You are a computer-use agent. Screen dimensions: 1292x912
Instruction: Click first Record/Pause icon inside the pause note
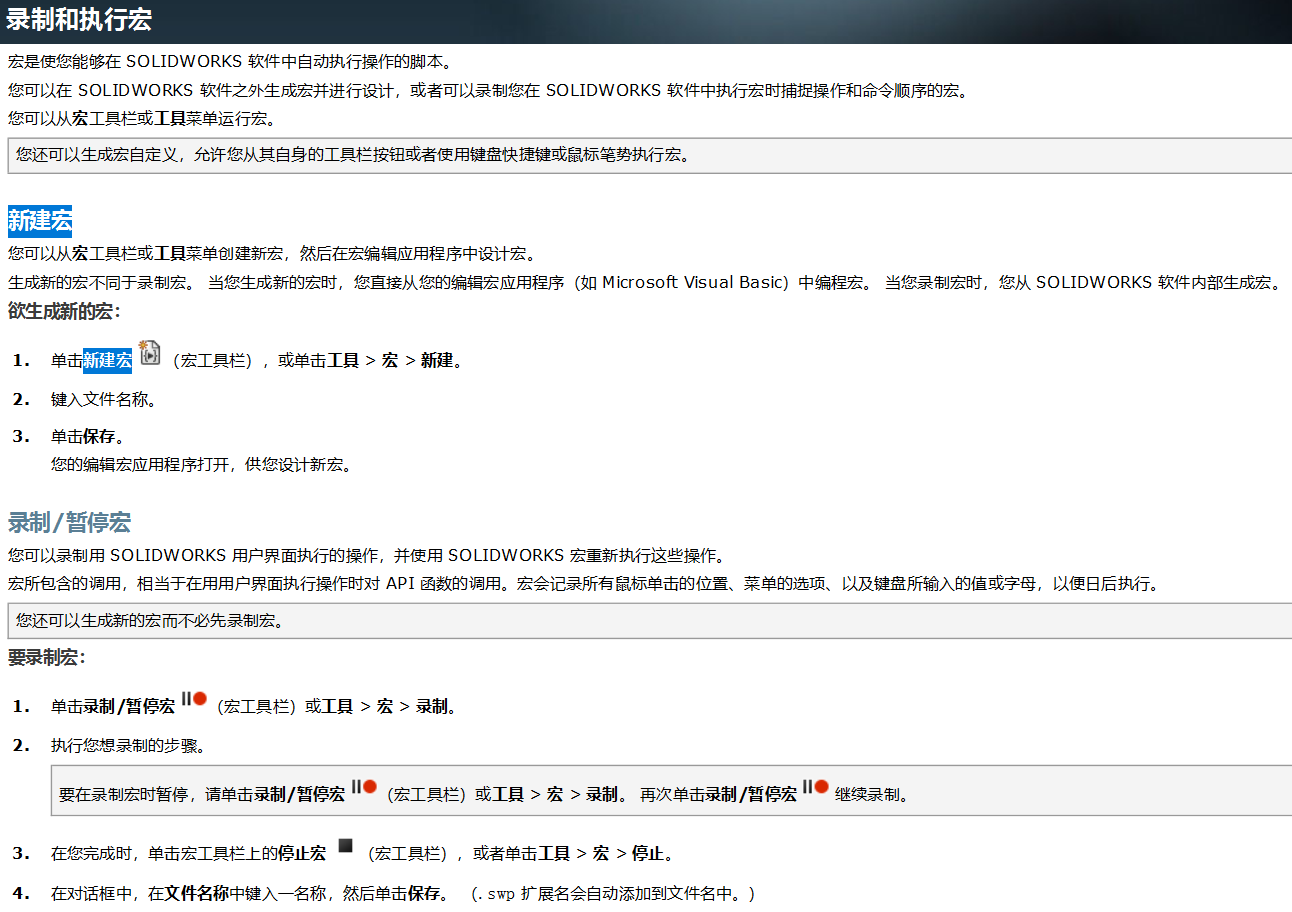[365, 786]
